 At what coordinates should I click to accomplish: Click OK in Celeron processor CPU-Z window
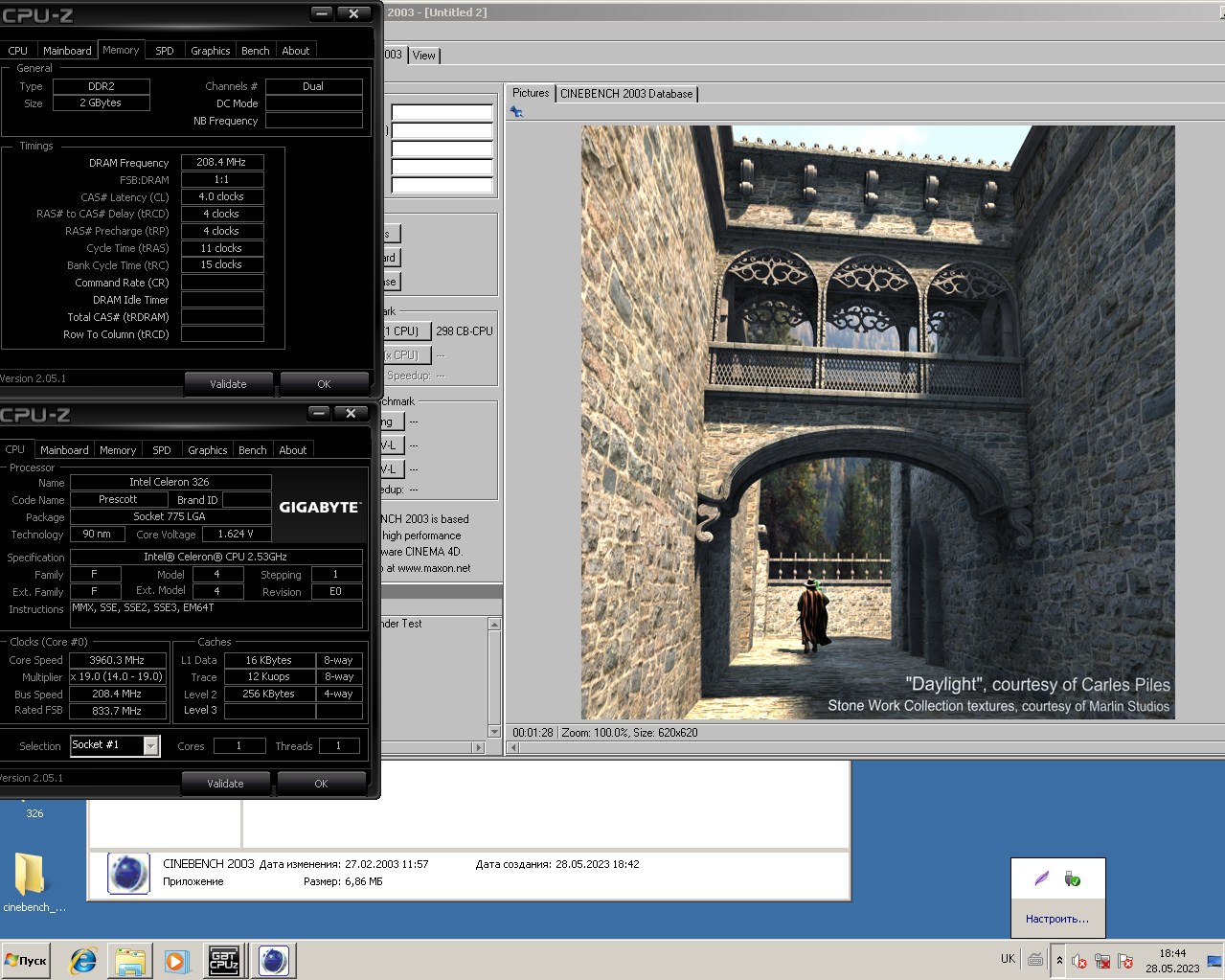click(321, 784)
